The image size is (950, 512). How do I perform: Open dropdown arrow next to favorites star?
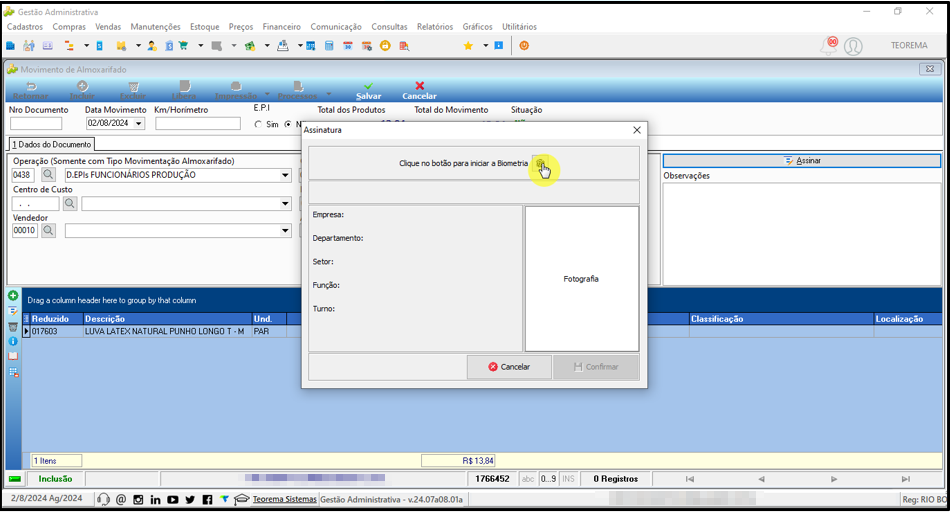[x=485, y=46]
